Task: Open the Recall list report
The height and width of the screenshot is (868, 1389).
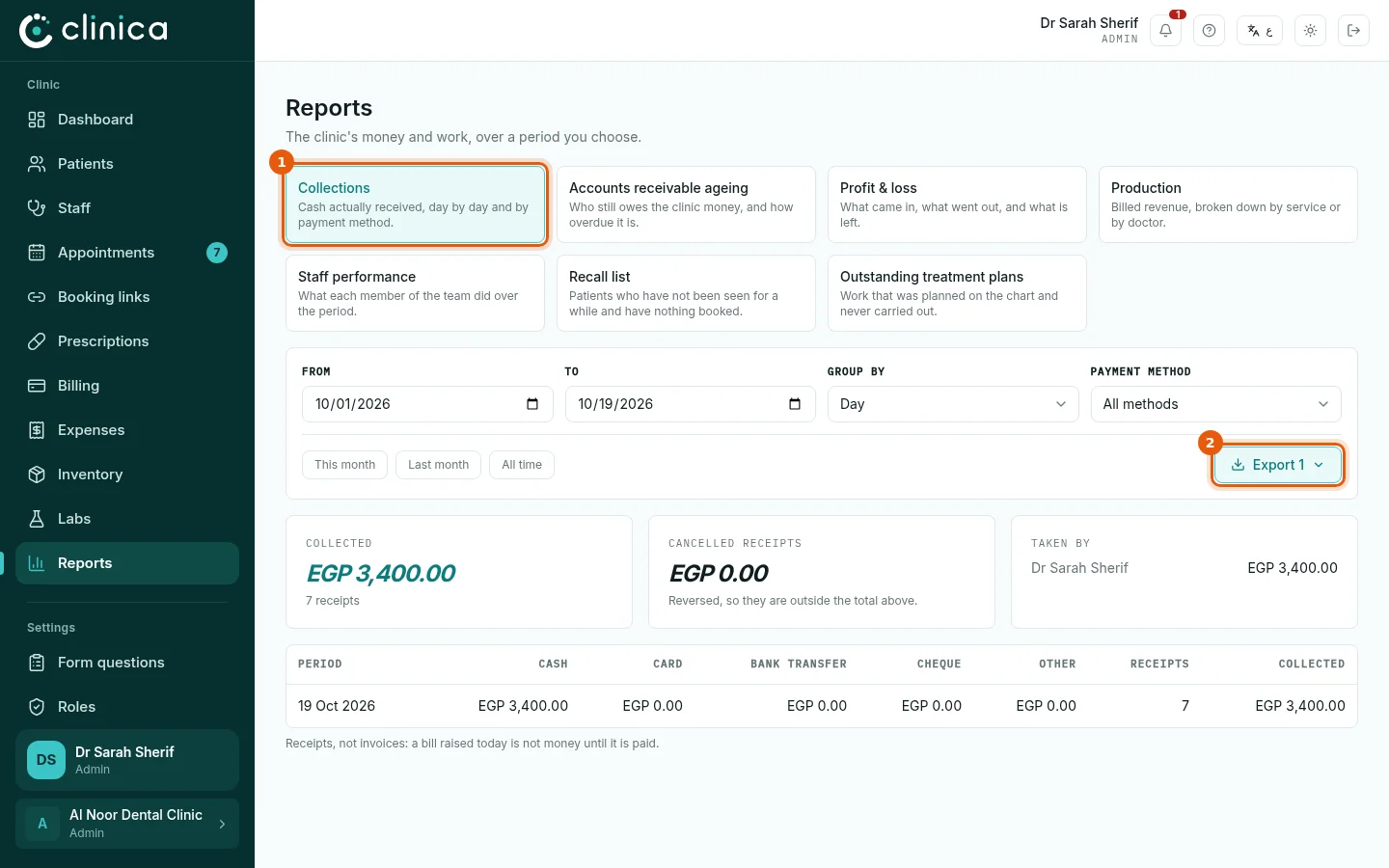Action: coord(686,293)
